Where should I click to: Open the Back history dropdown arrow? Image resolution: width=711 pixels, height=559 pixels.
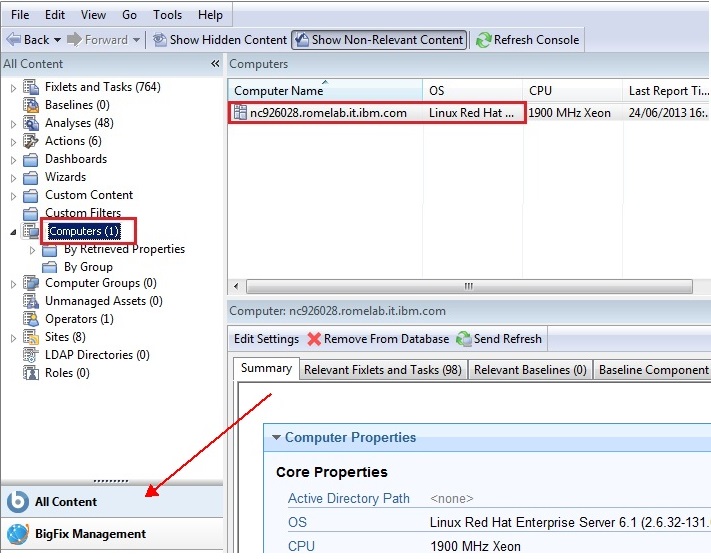click(58, 40)
